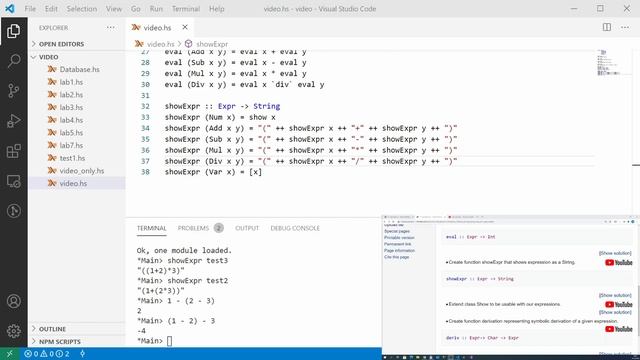Click the VS Code logo in title bar
Screen dimensions: 640x360
(x=10, y=9)
